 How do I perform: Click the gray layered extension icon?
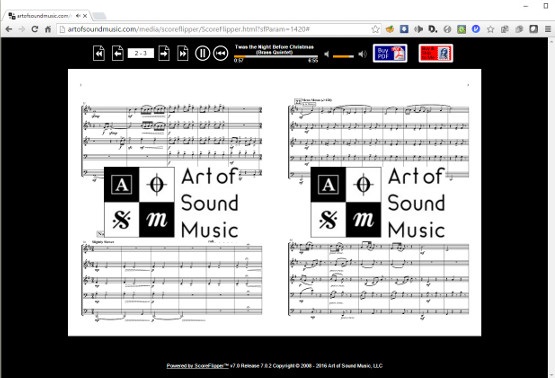coord(519,29)
